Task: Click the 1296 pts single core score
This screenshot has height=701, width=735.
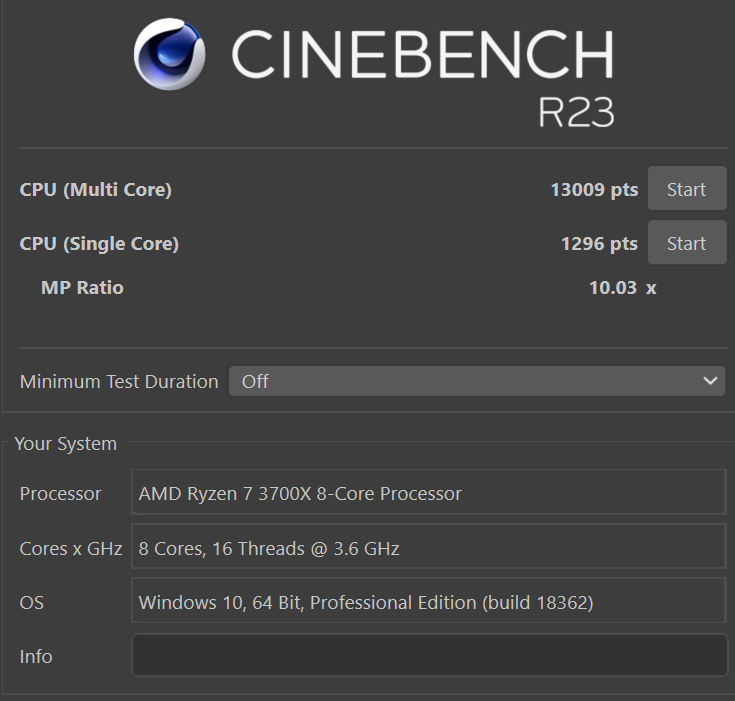Action: click(x=599, y=244)
